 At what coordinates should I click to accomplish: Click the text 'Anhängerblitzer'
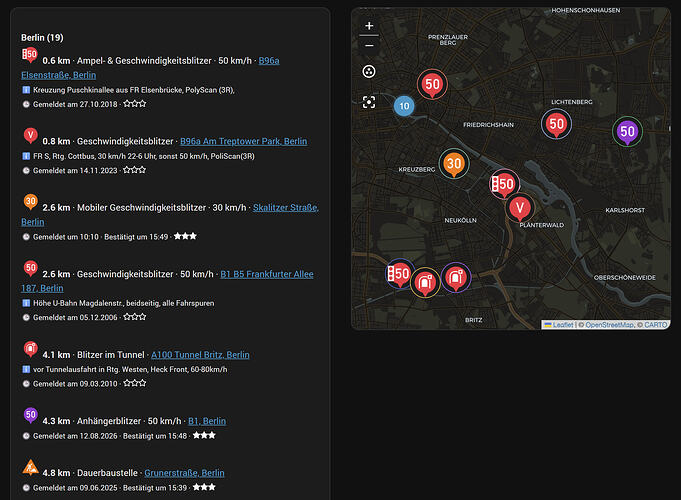(109, 421)
